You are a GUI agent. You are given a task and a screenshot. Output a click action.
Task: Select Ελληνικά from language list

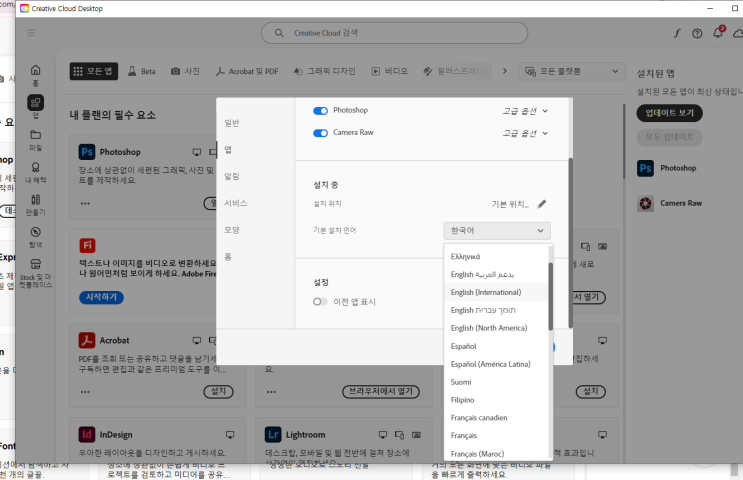[496, 256]
